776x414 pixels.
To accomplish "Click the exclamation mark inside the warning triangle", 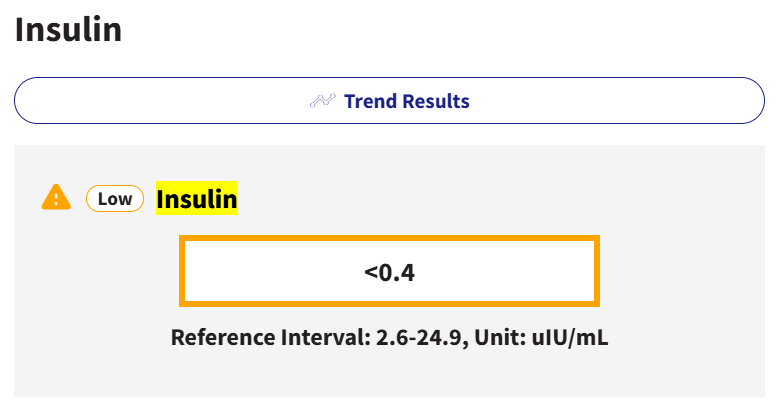I will point(56,199).
